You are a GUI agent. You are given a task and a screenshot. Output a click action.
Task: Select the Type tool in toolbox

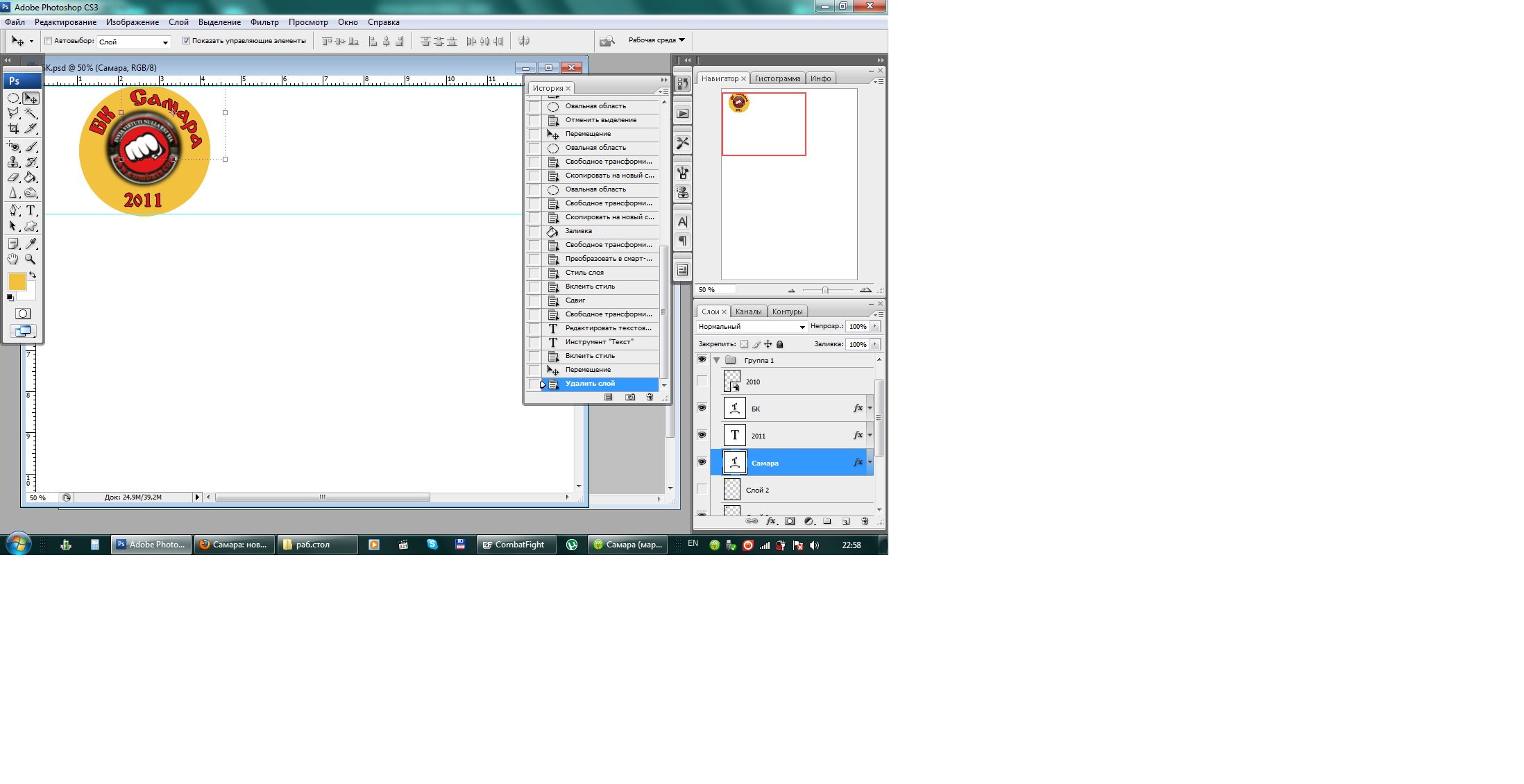tap(31, 210)
